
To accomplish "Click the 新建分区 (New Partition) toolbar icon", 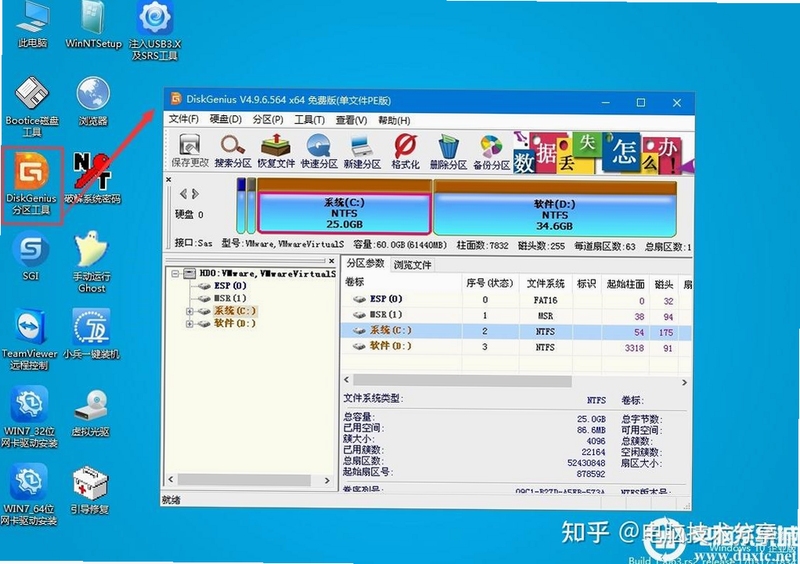I will pyautogui.click(x=362, y=151).
